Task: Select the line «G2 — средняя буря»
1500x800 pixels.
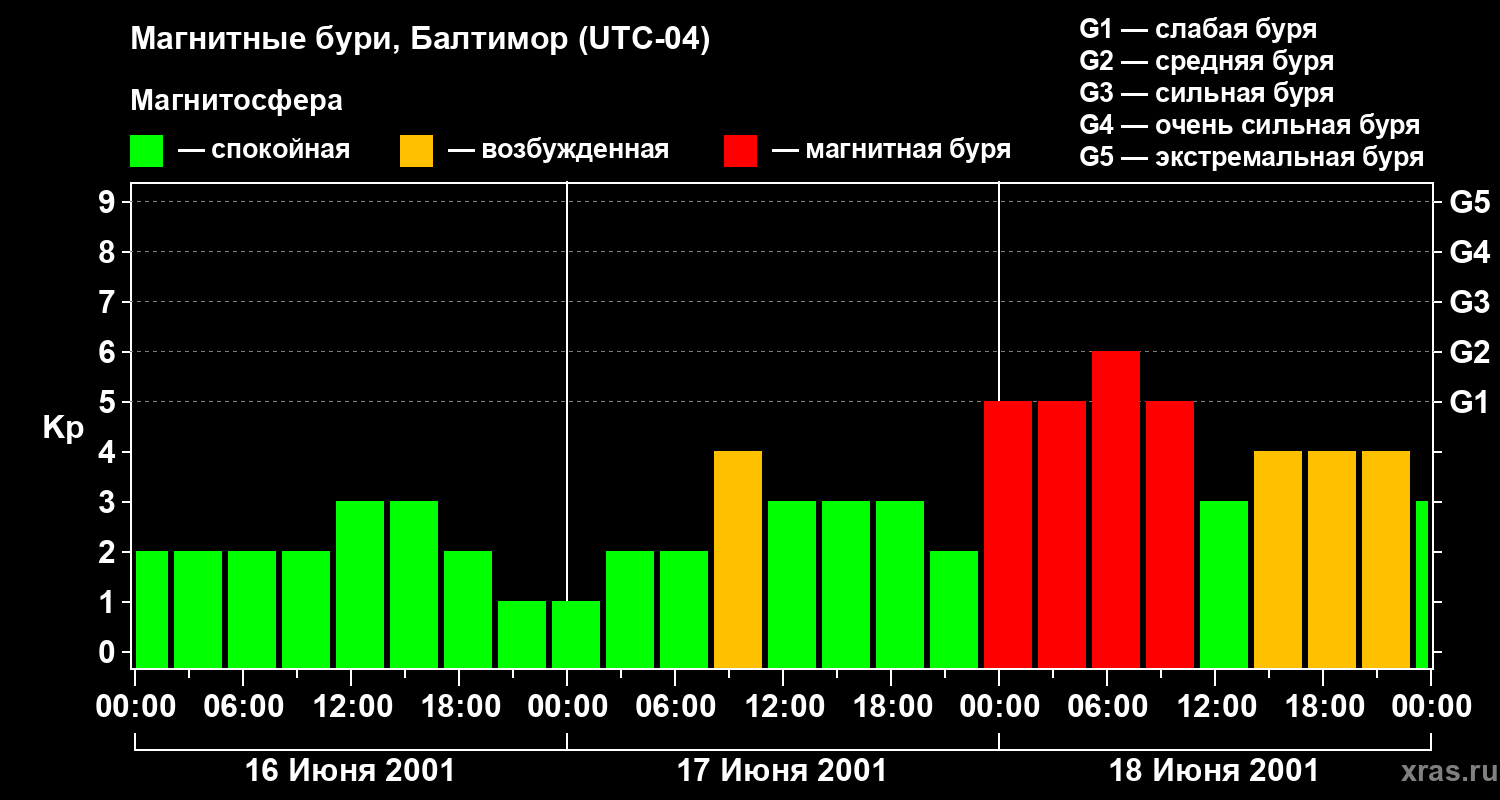Action: coord(1207,61)
